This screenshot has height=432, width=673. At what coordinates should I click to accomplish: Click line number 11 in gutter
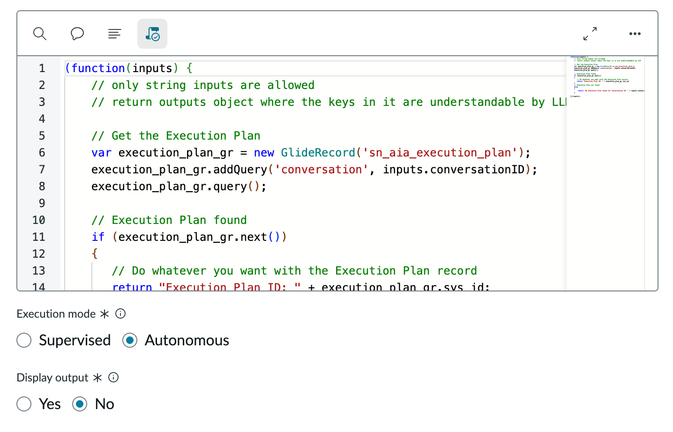tap(39, 237)
